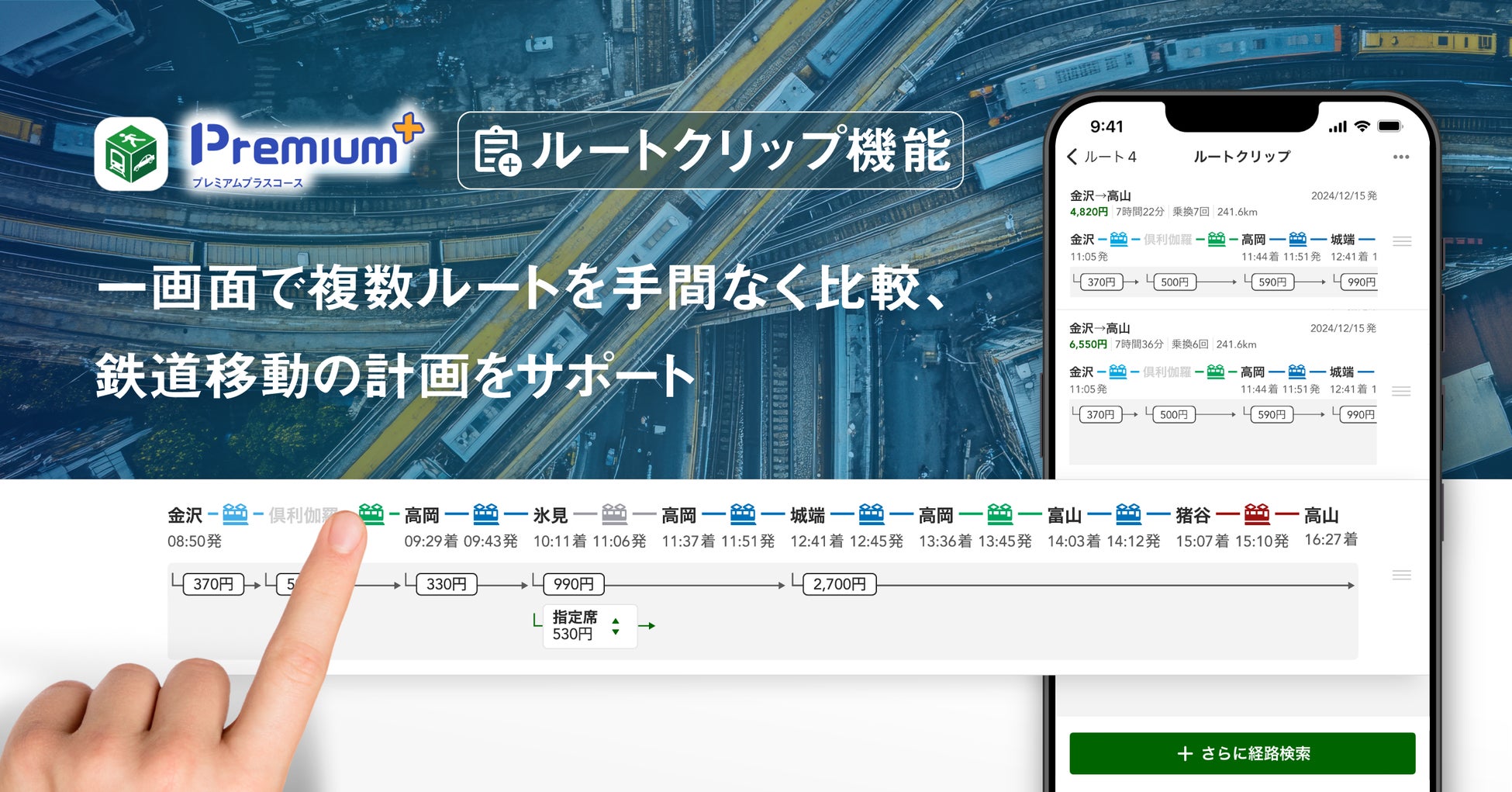The image size is (1512, 792).
Task: Click light-blue train icon after 金沢 in enlarged strip
Action: 235,514
